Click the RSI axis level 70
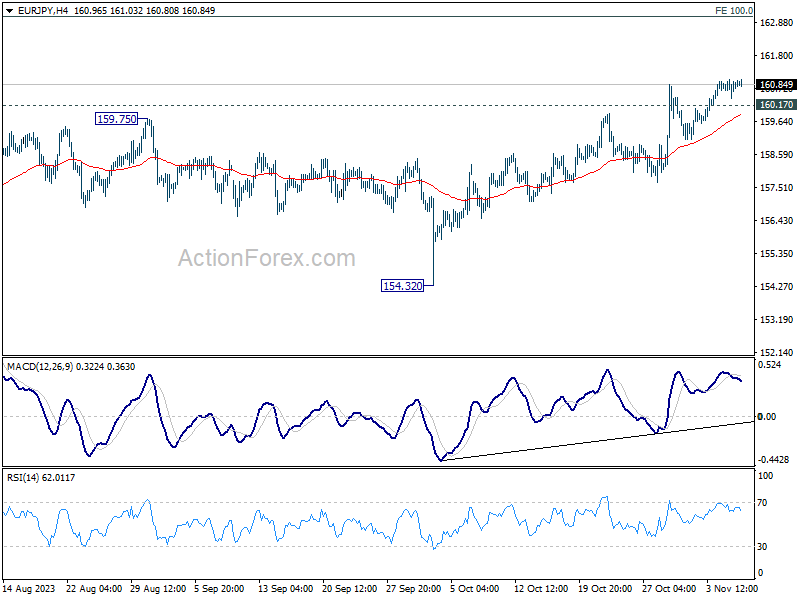This screenshot has width=800, height=600. pos(762,503)
